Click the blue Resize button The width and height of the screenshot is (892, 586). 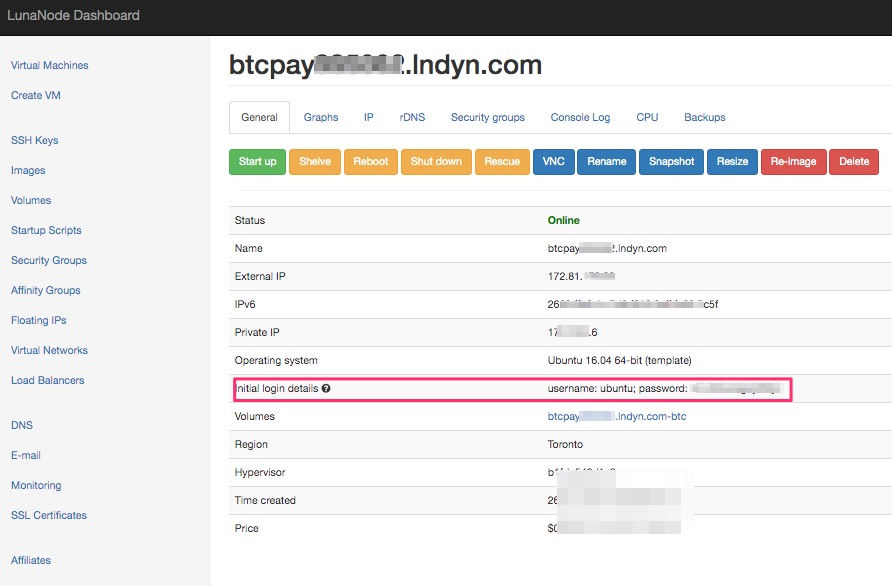(732, 162)
